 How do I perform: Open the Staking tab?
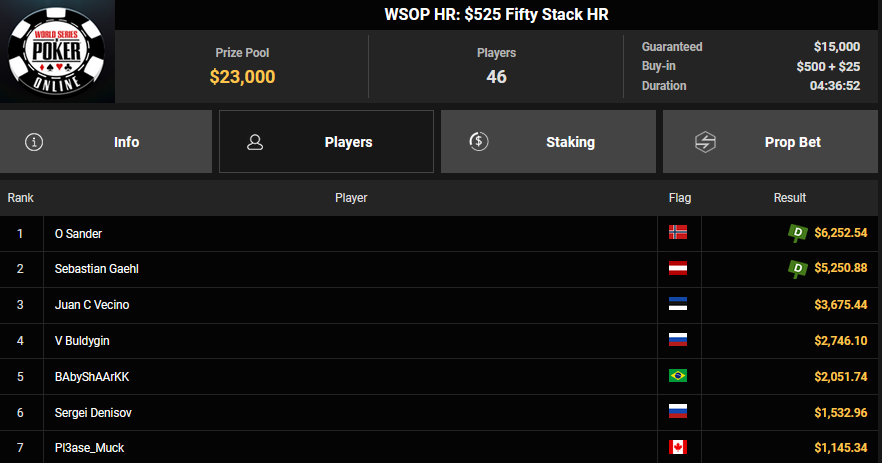548,142
